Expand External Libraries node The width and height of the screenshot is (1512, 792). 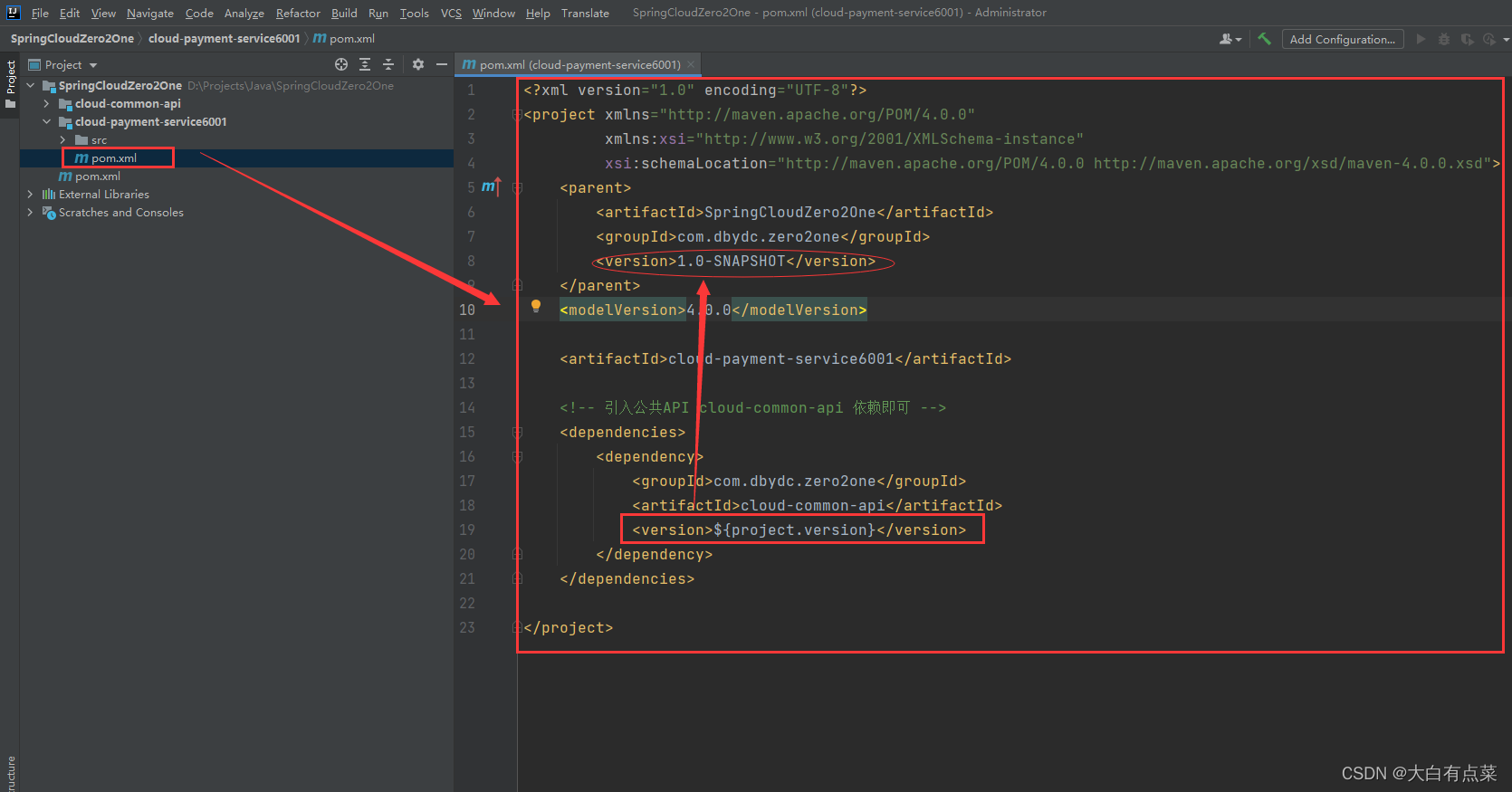pos(31,194)
